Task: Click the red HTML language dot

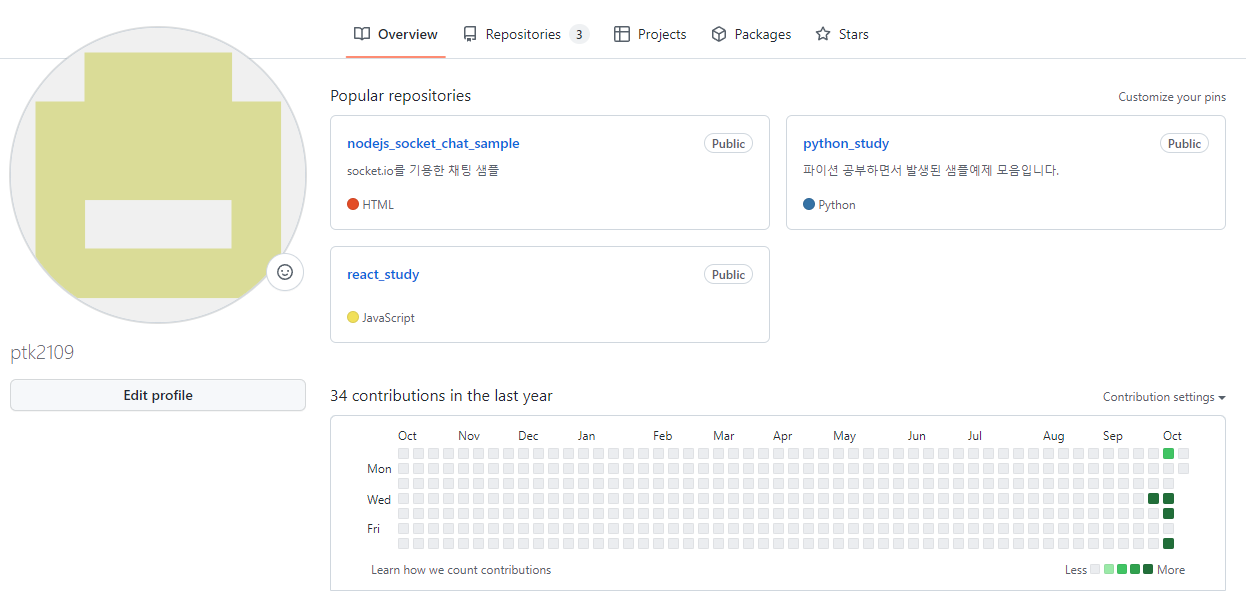Action: (353, 204)
